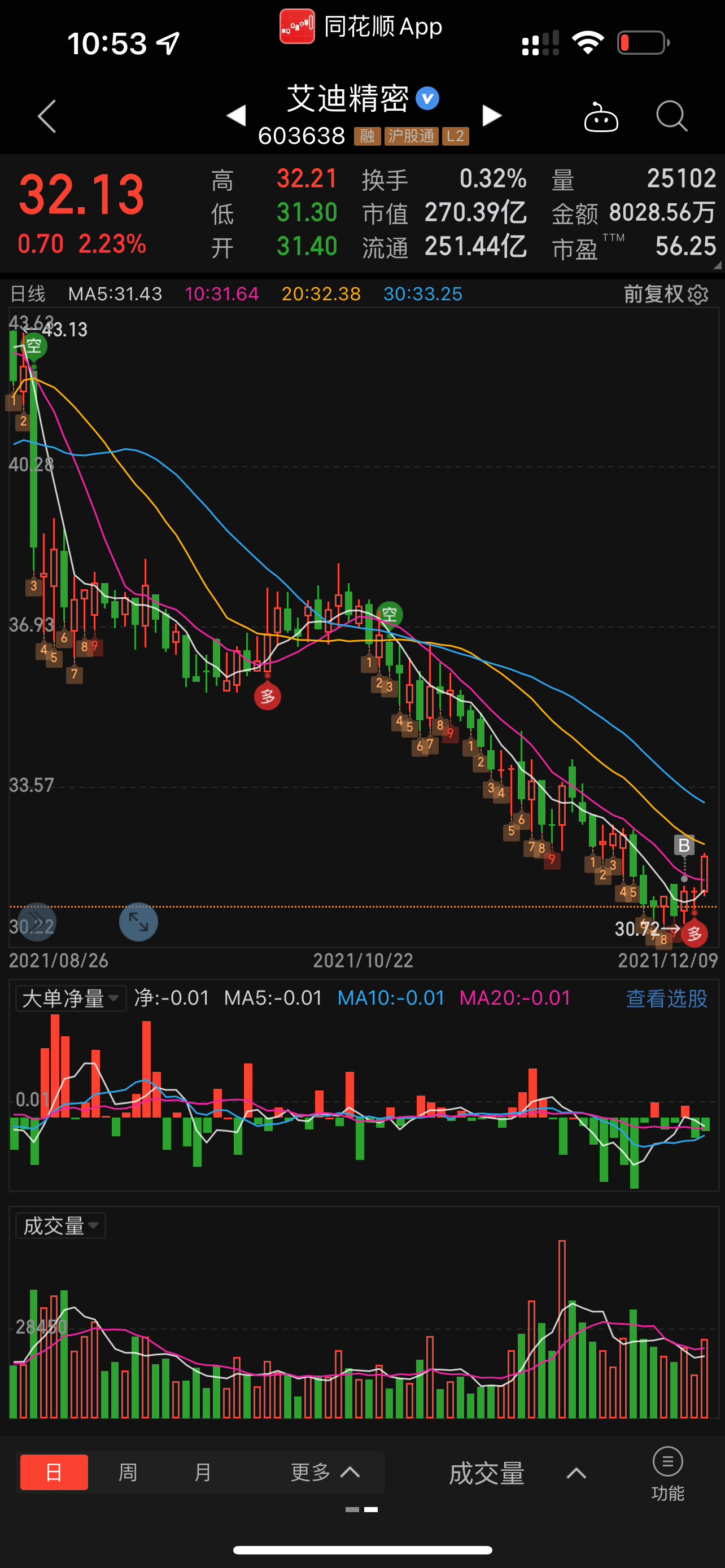The height and width of the screenshot is (1568, 725).
Task: Tap the 沪股通 tag
Action: click(x=411, y=135)
